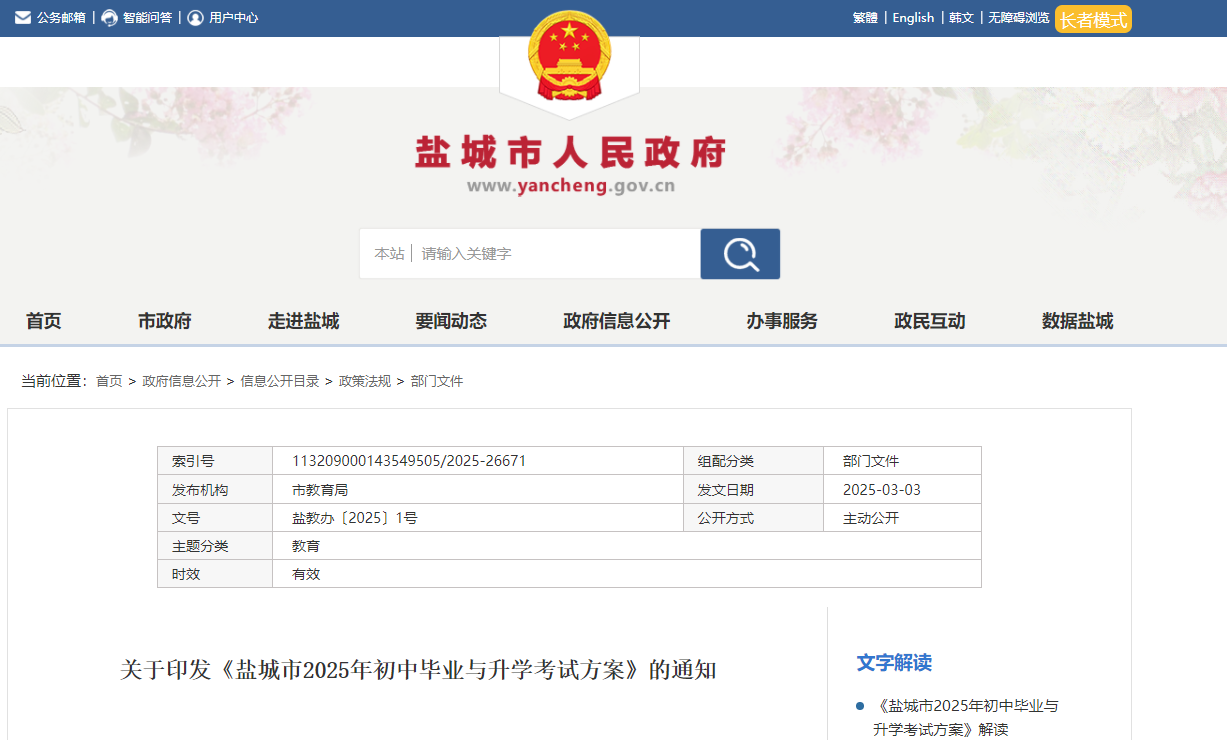Open the 首页 navigation menu item
This screenshot has height=740, width=1227.
pos(43,321)
